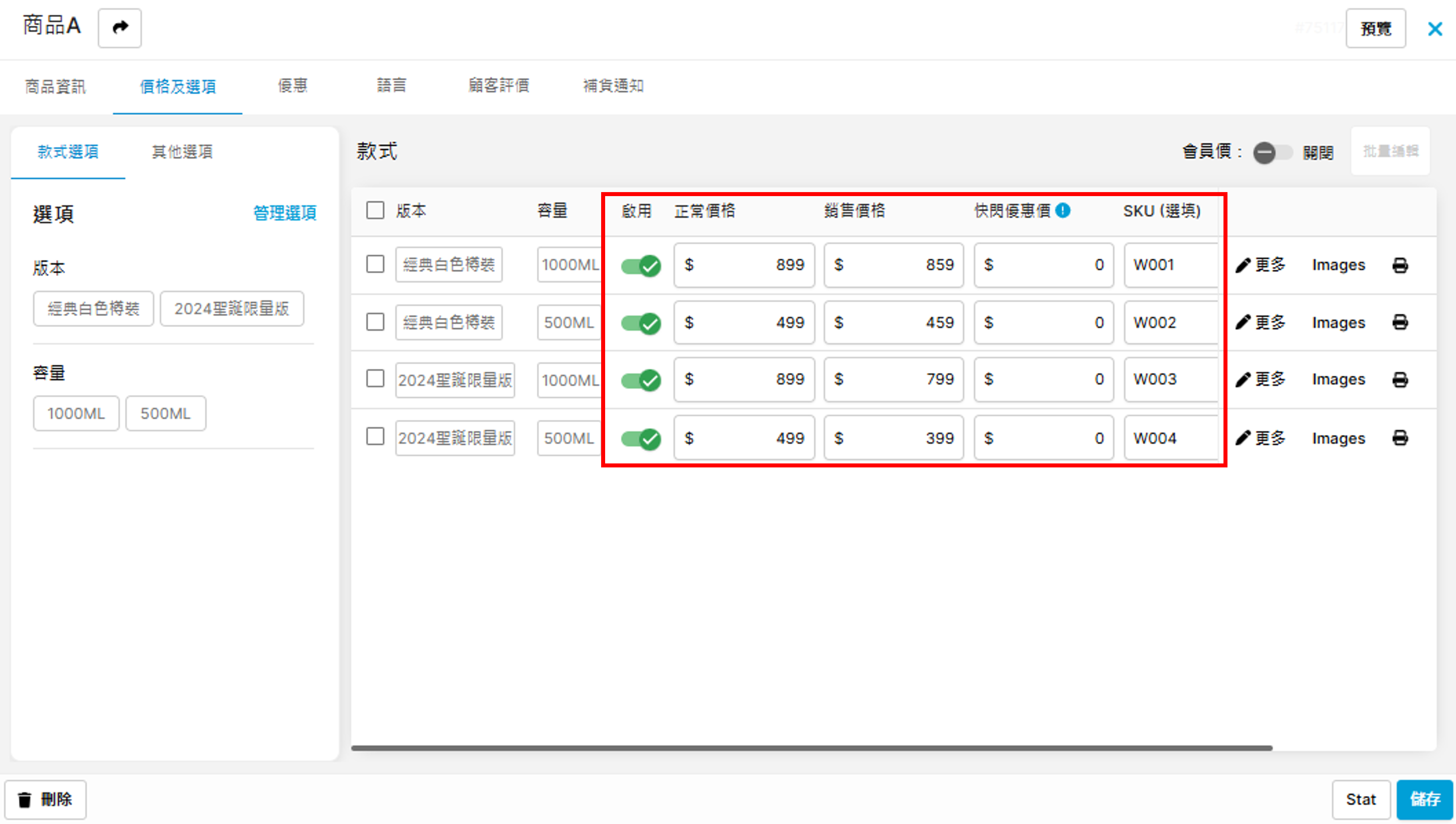Tick the select-all checkbox in the header
The height and width of the screenshot is (824, 1456).
pos(375,211)
